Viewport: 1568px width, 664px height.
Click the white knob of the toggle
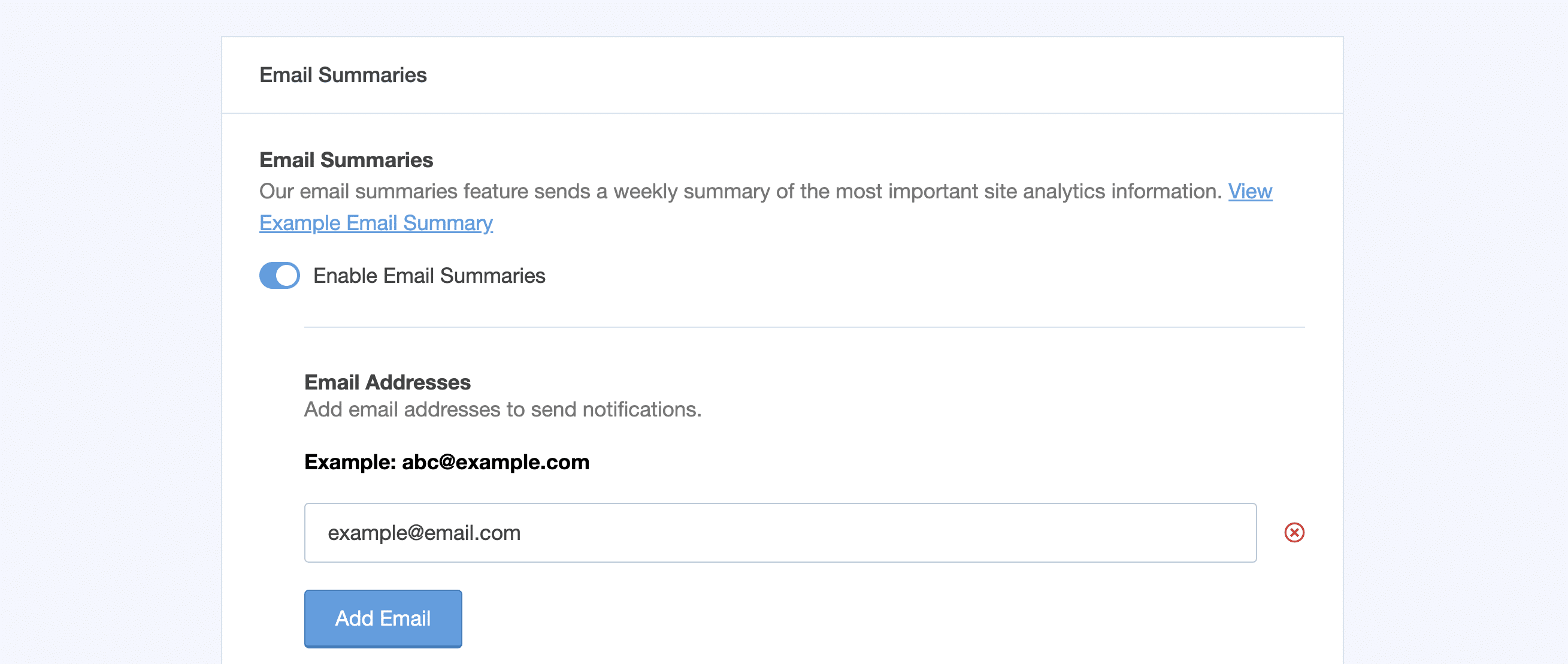tap(287, 275)
